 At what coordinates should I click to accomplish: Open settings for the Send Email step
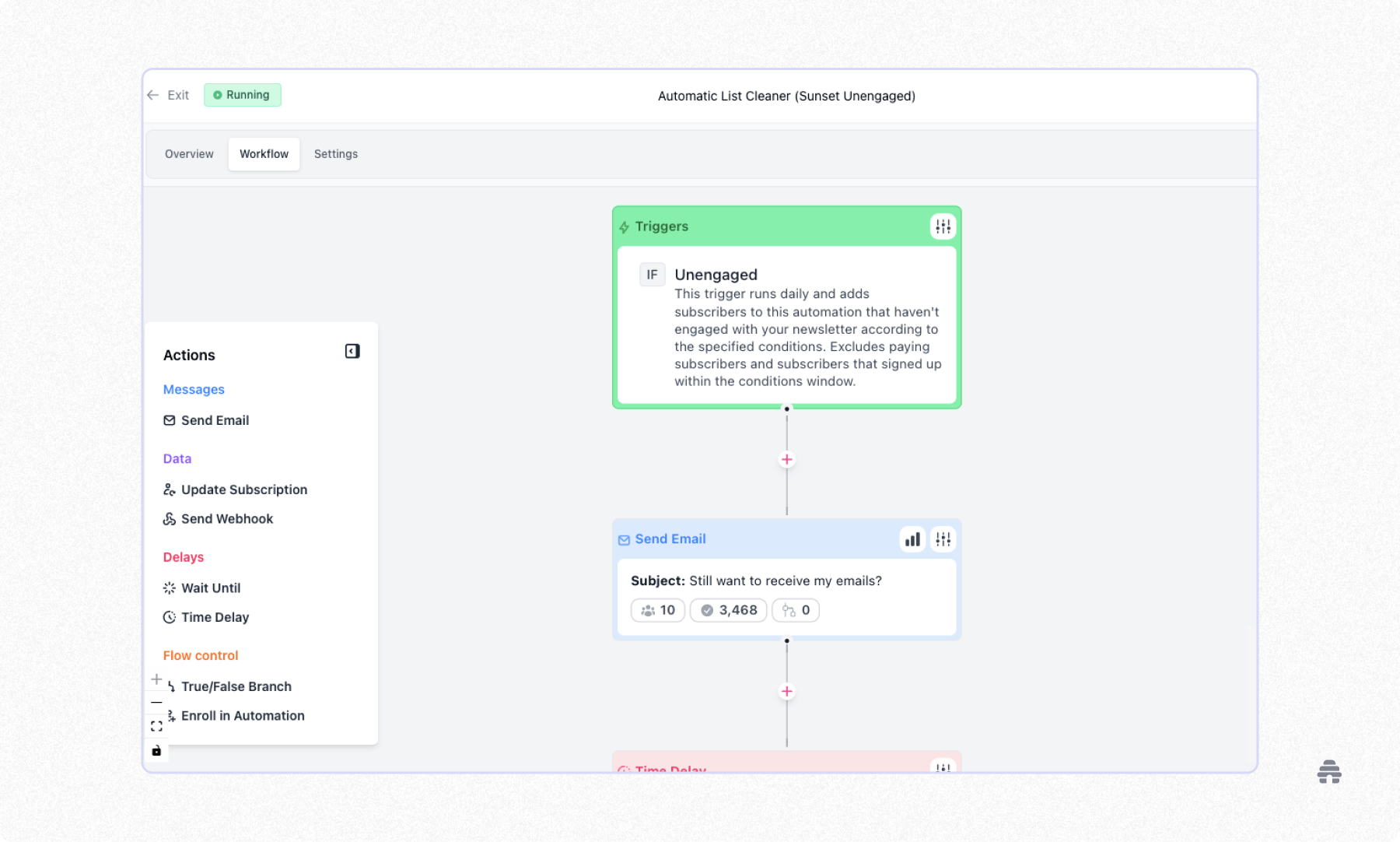click(x=942, y=539)
